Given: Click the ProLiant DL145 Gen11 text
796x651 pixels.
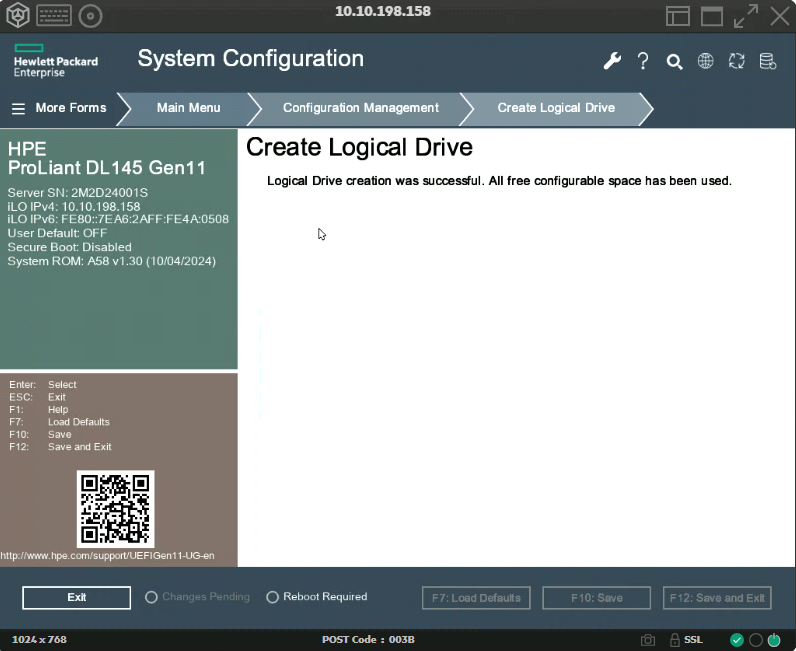Looking at the screenshot, I should pos(107,168).
